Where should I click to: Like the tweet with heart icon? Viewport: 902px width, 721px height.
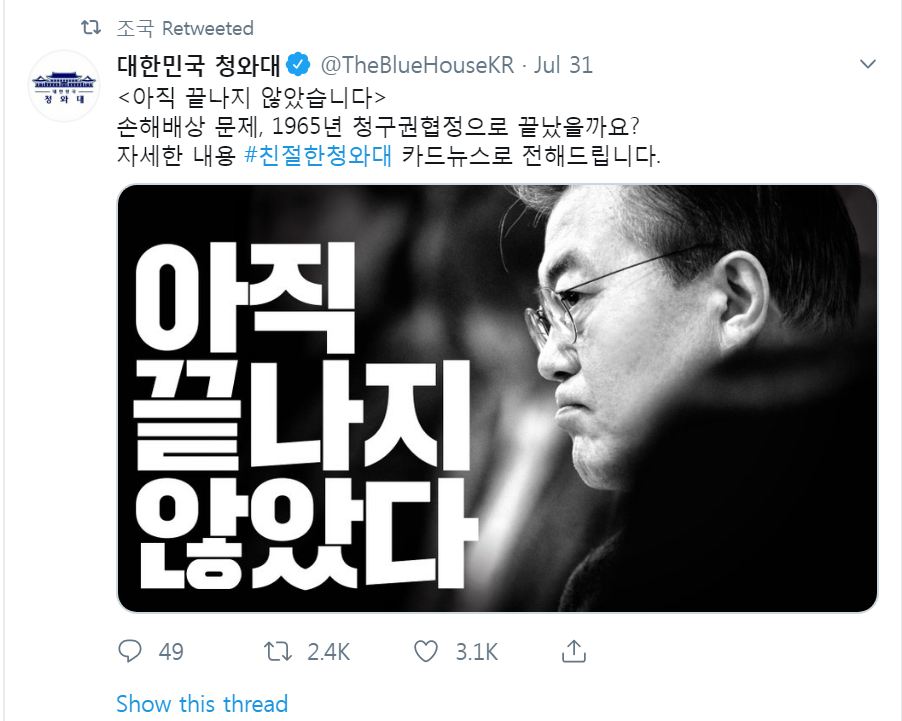(426, 651)
